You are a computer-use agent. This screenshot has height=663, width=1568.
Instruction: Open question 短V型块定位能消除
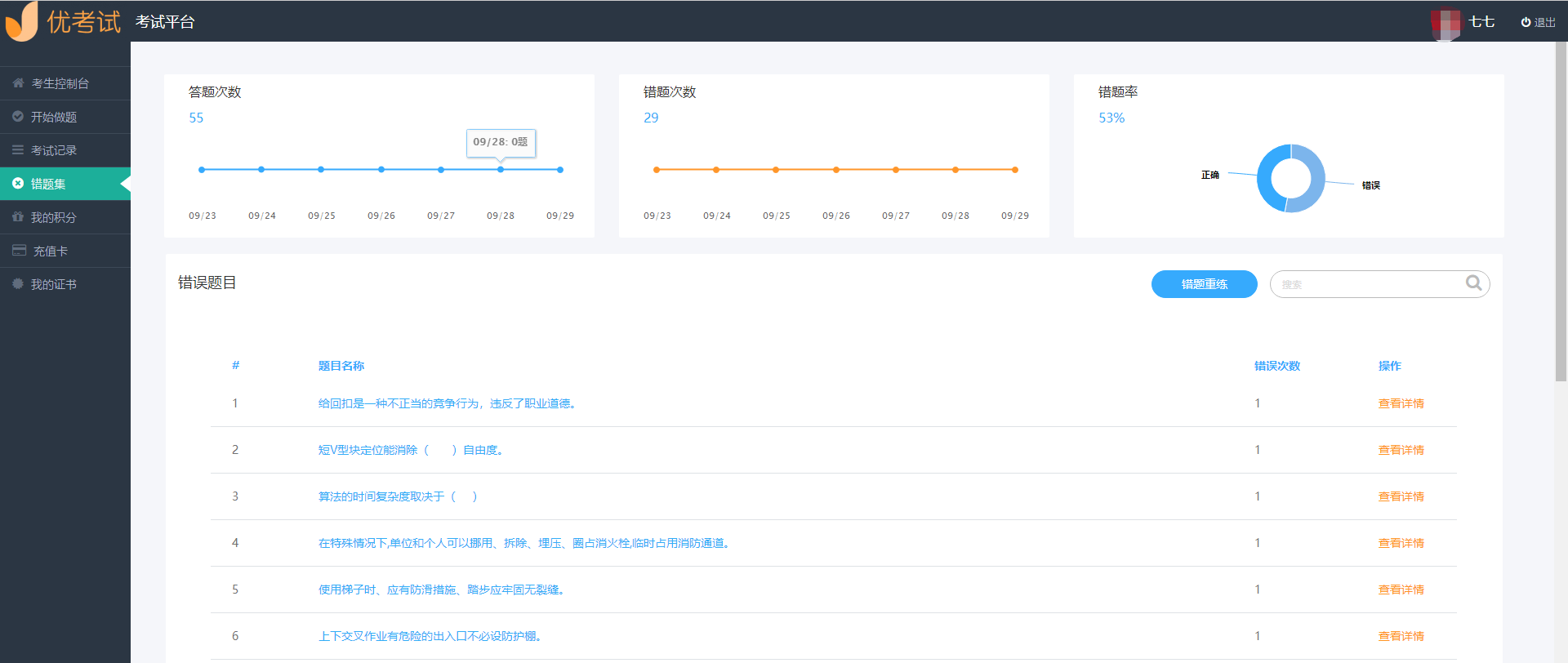pos(412,450)
